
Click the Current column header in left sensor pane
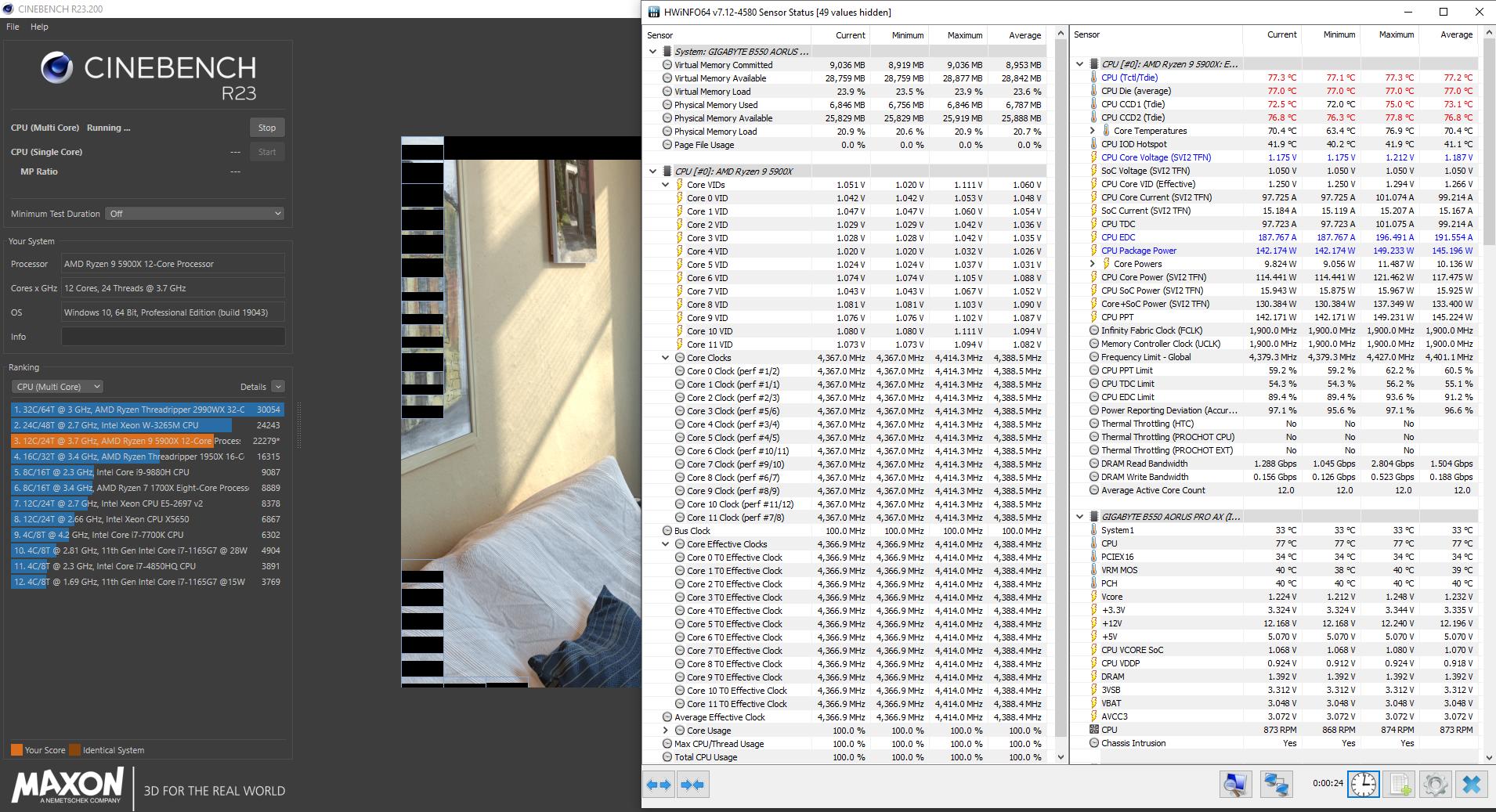840,35
